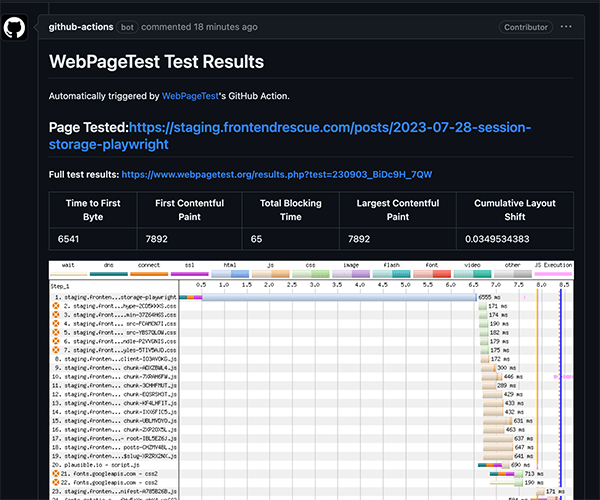Click waterfall row 19 $slug js request
600x500 pixels.
pyautogui.click(x=114, y=456)
